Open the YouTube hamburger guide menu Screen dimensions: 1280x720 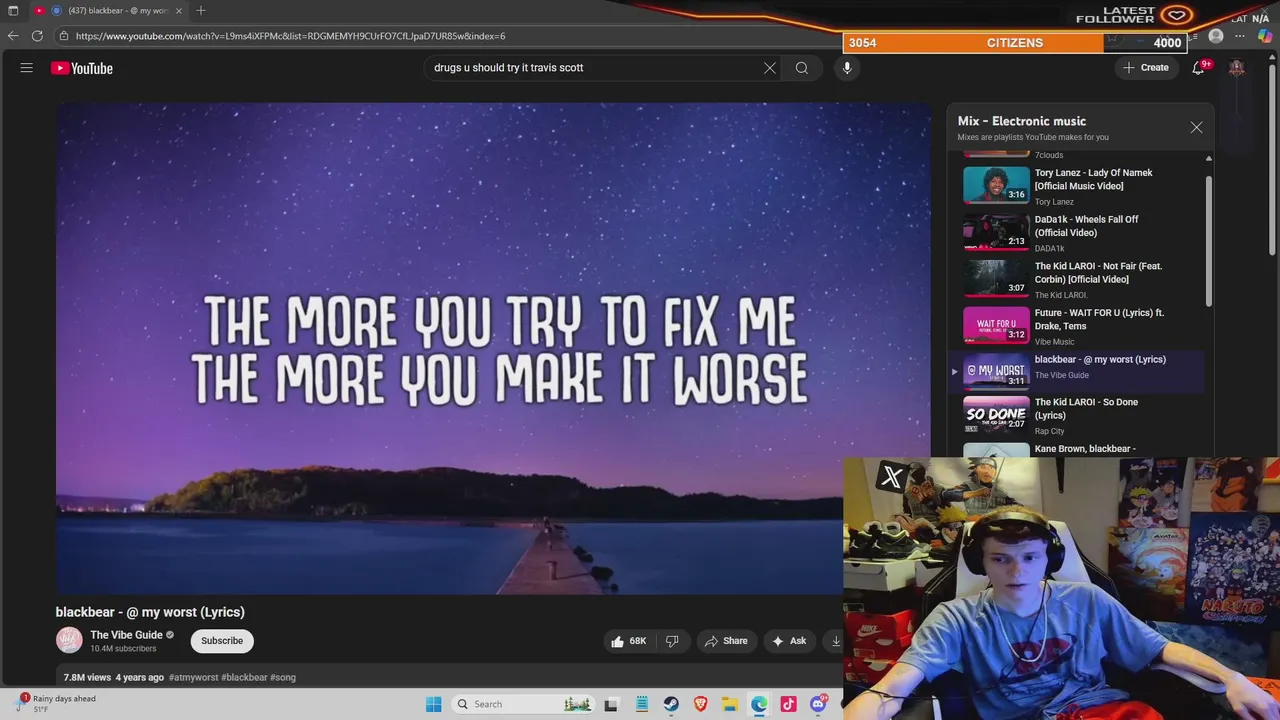[27, 68]
